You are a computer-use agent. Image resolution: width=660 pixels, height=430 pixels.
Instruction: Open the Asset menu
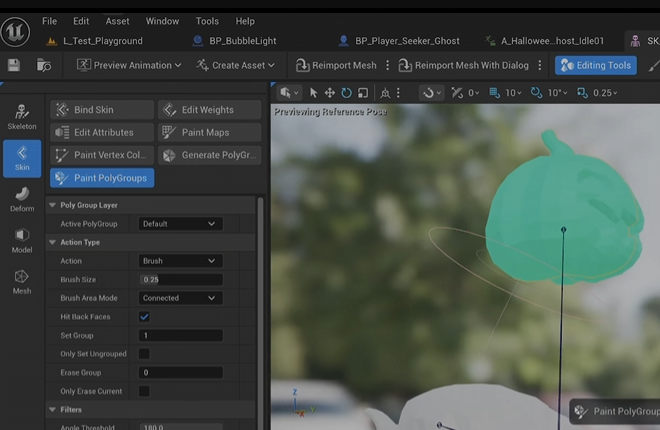(x=117, y=21)
